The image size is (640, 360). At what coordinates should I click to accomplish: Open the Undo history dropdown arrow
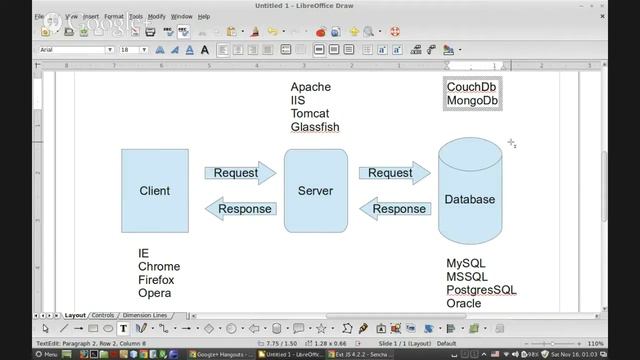(x=284, y=32)
